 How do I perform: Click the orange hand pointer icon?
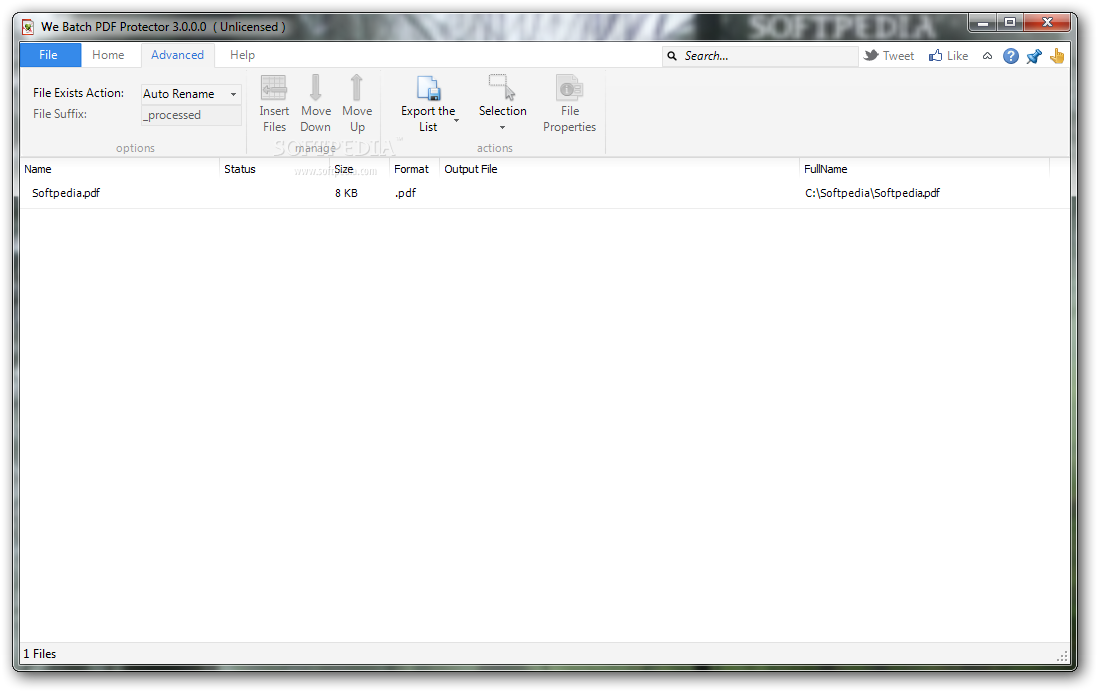click(1057, 56)
